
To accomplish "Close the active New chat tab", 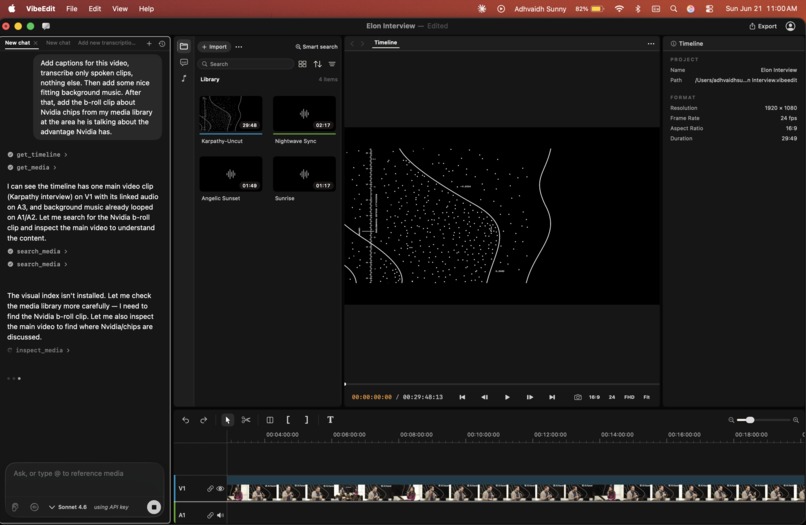I will pyautogui.click(x=35, y=43).
